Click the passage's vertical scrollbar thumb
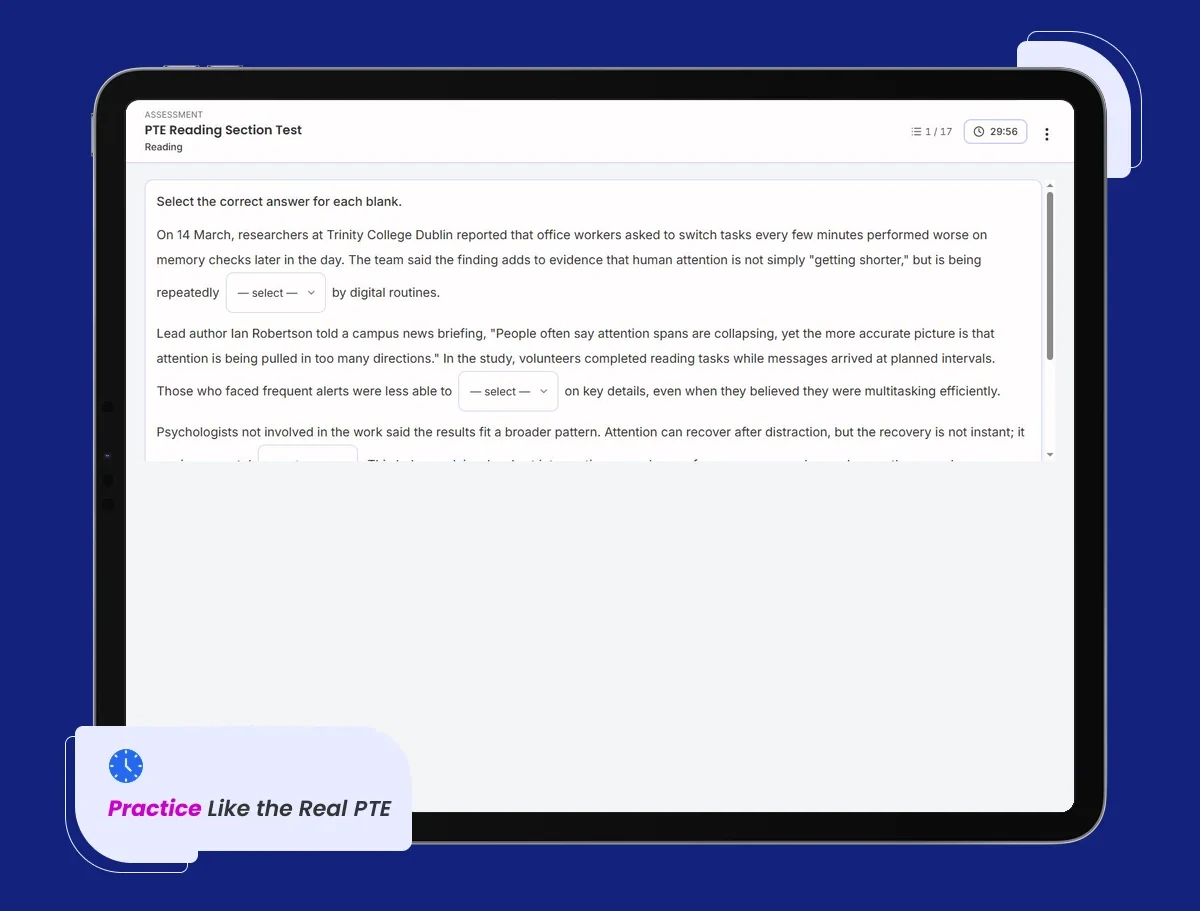The image size is (1200, 911). (1049, 276)
